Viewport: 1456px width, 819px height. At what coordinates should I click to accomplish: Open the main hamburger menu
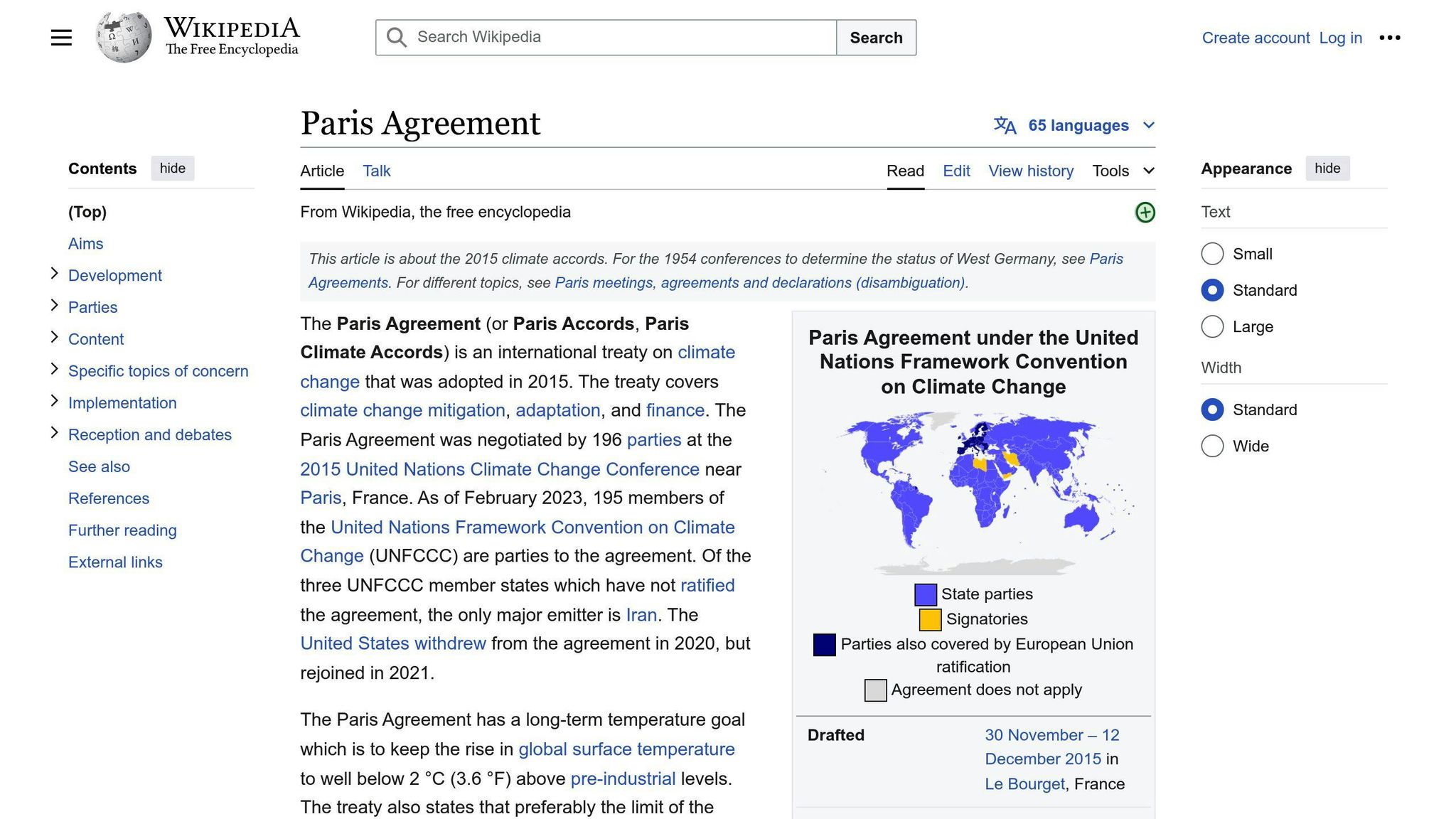[61, 38]
